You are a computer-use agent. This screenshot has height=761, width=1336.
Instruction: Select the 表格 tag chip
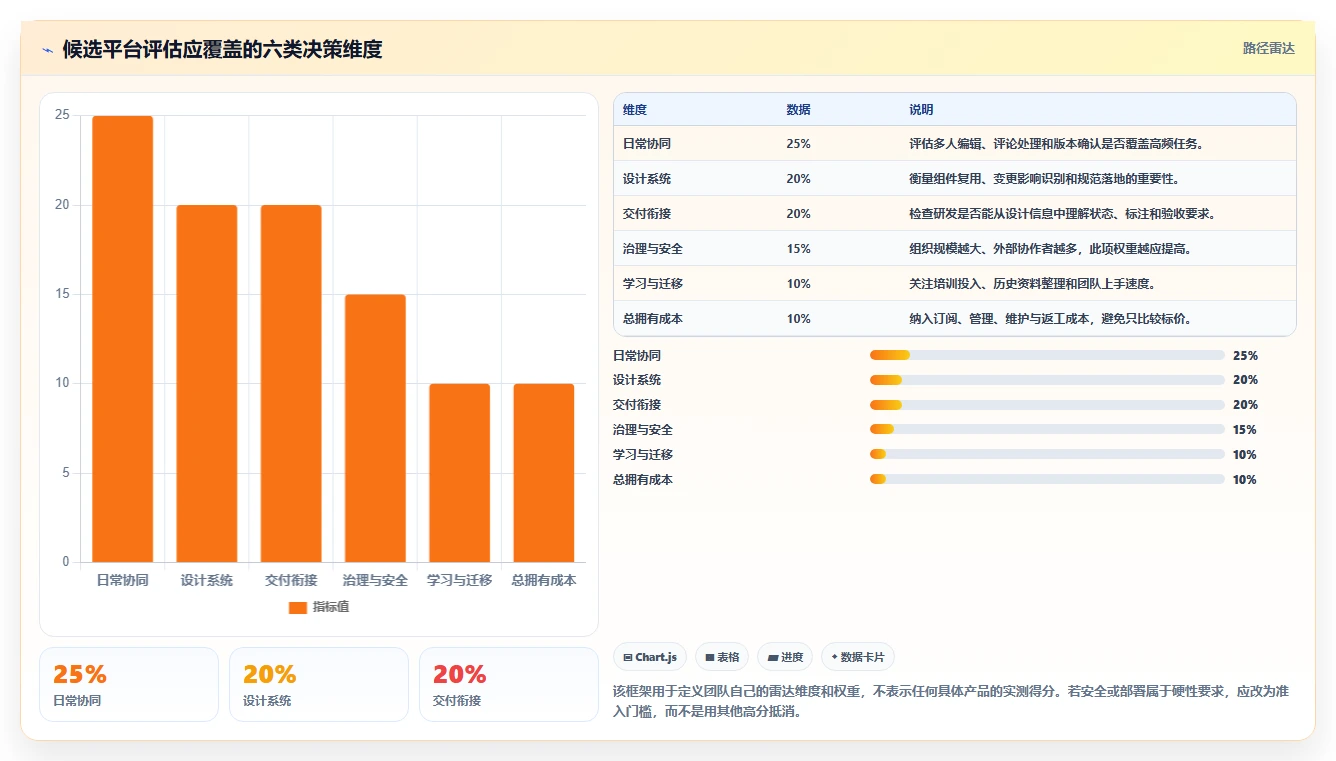pos(722,657)
